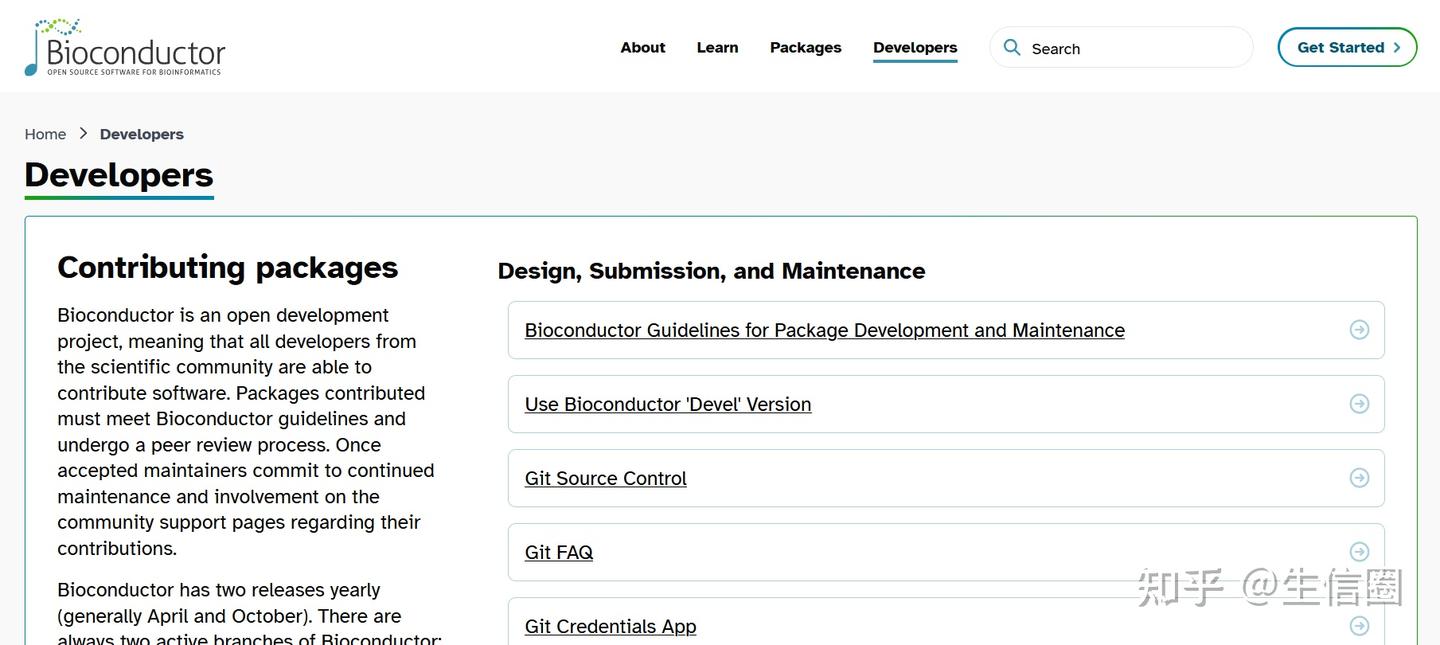Click the circled arrow for Git Credentials App

(x=1358, y=623)
